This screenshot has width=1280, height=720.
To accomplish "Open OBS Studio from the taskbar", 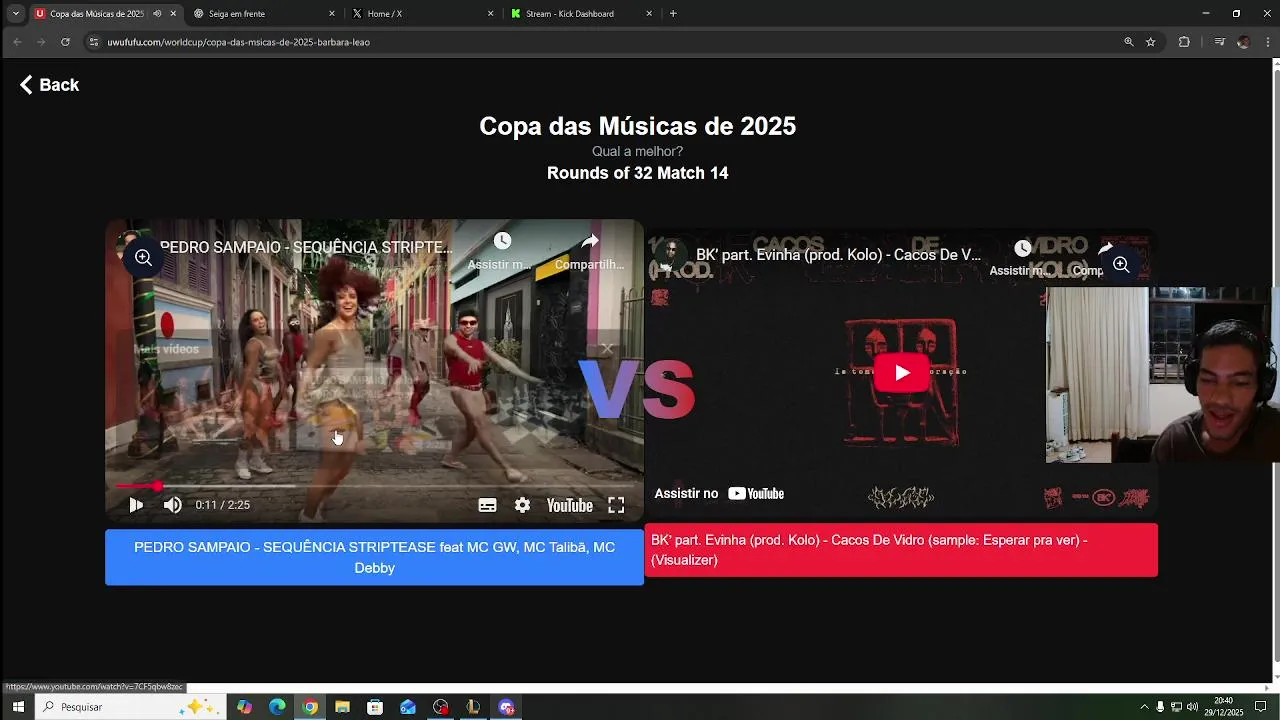I will click(441, 707).
